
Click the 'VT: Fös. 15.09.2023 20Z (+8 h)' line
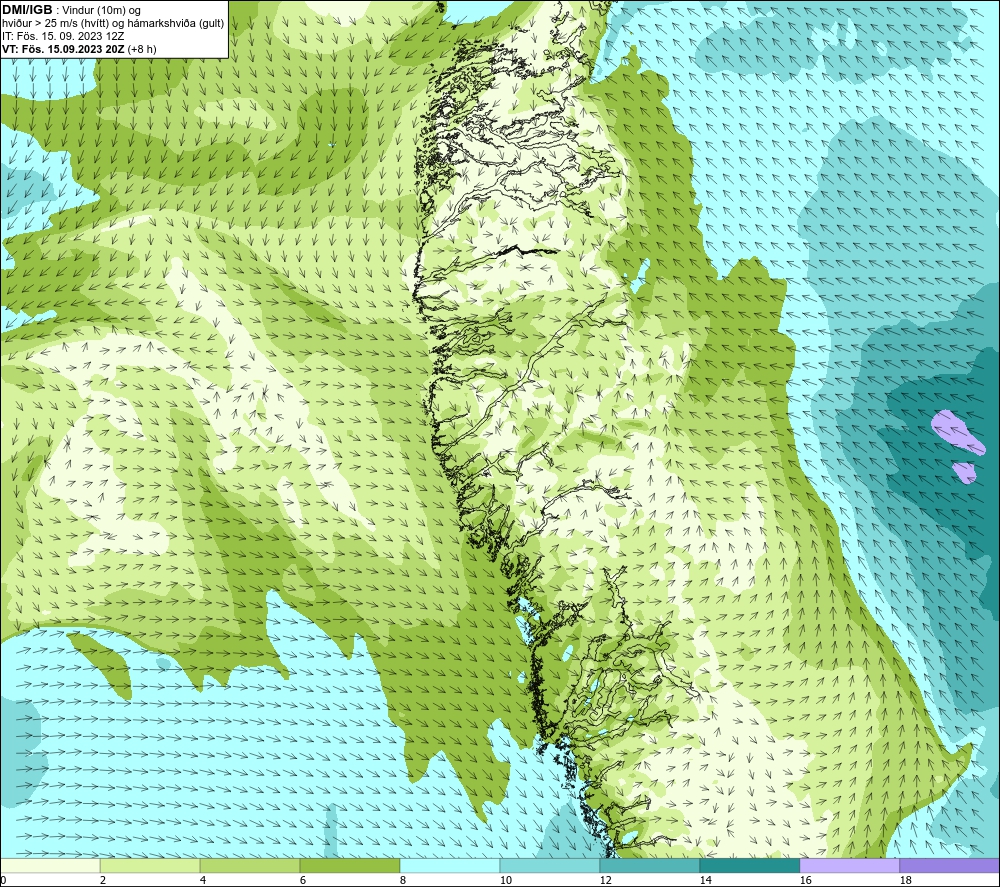pyautogui.click(x=79, y=49)
